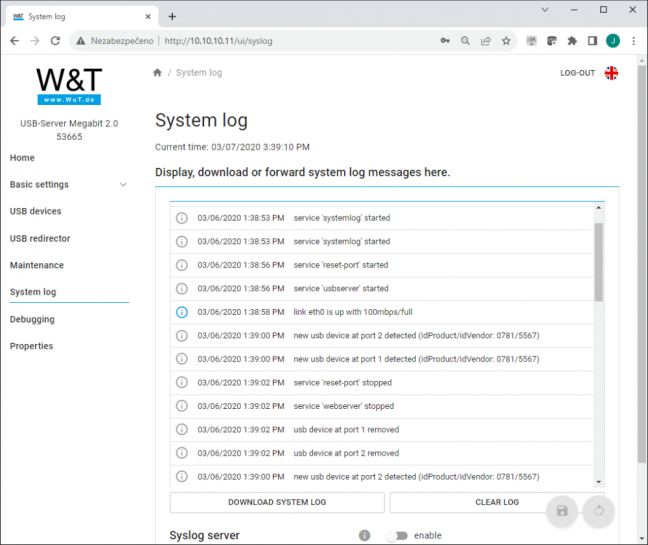Screen dimensions: 648x545
Task: Click the System log breadcrumb text
Action: pos(199,73)
